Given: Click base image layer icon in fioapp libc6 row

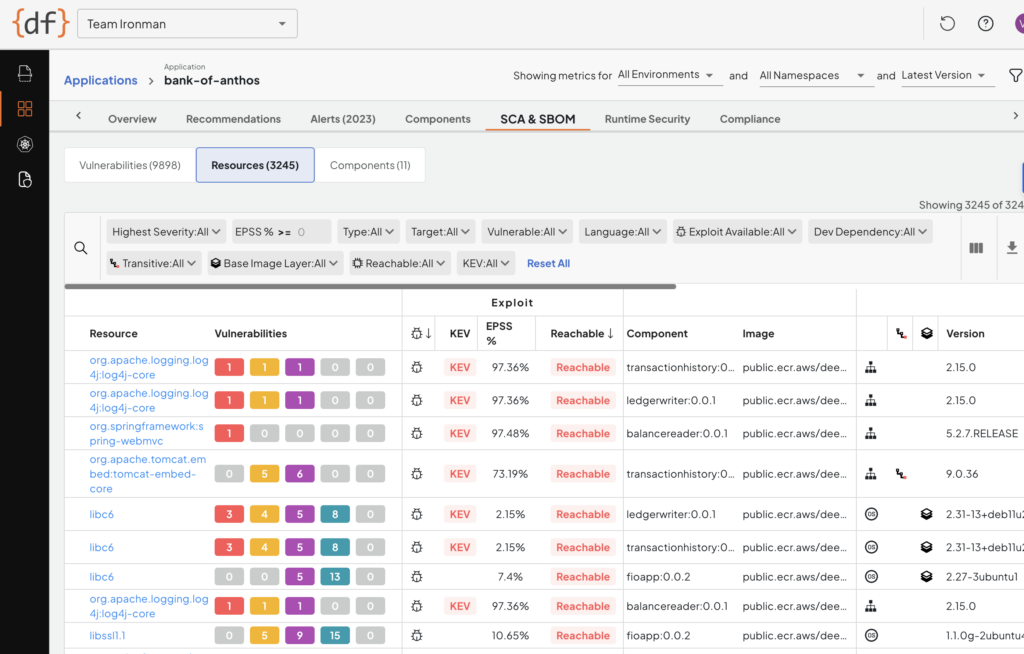Looking at the screenshot, I should pos(927,577).
